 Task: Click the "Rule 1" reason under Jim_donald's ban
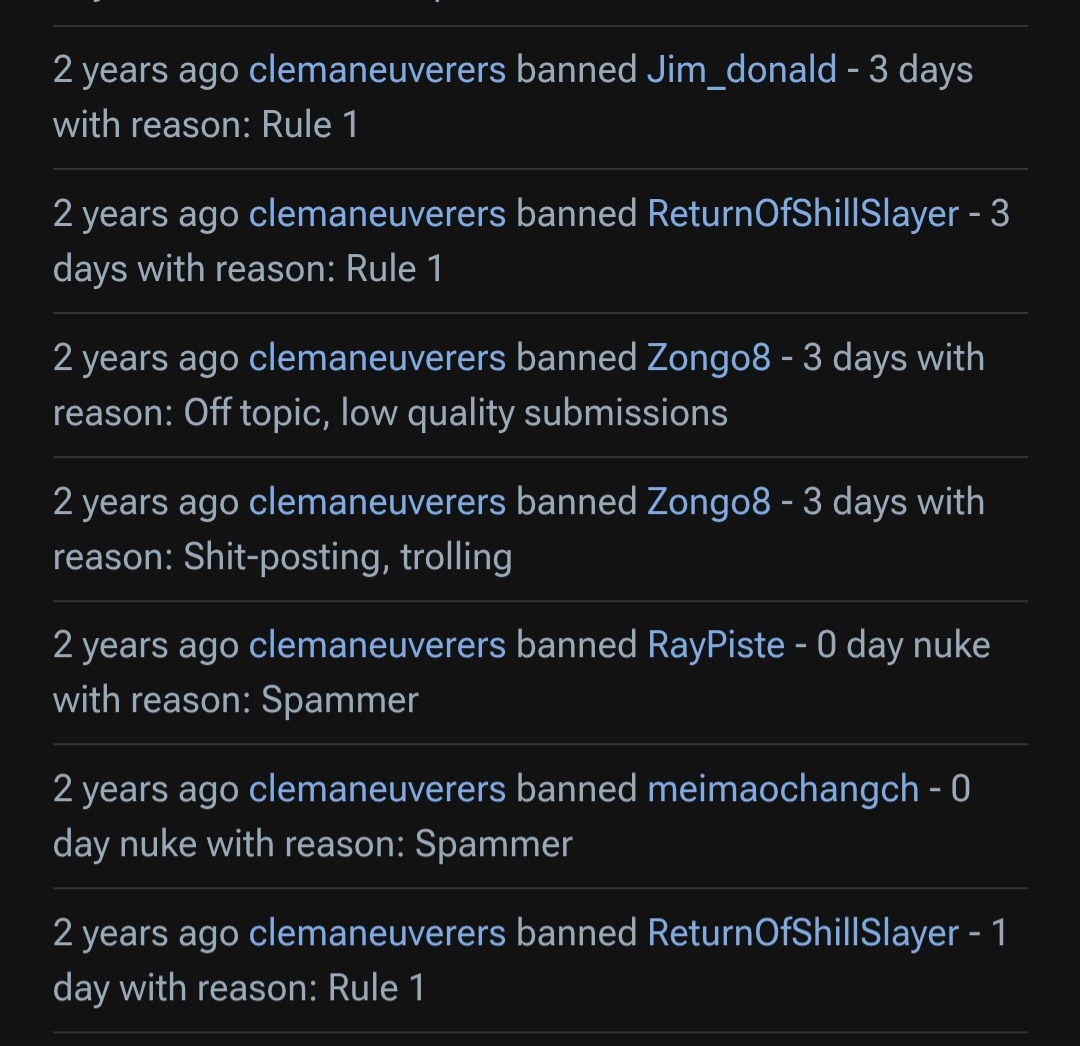coord(310,125)
